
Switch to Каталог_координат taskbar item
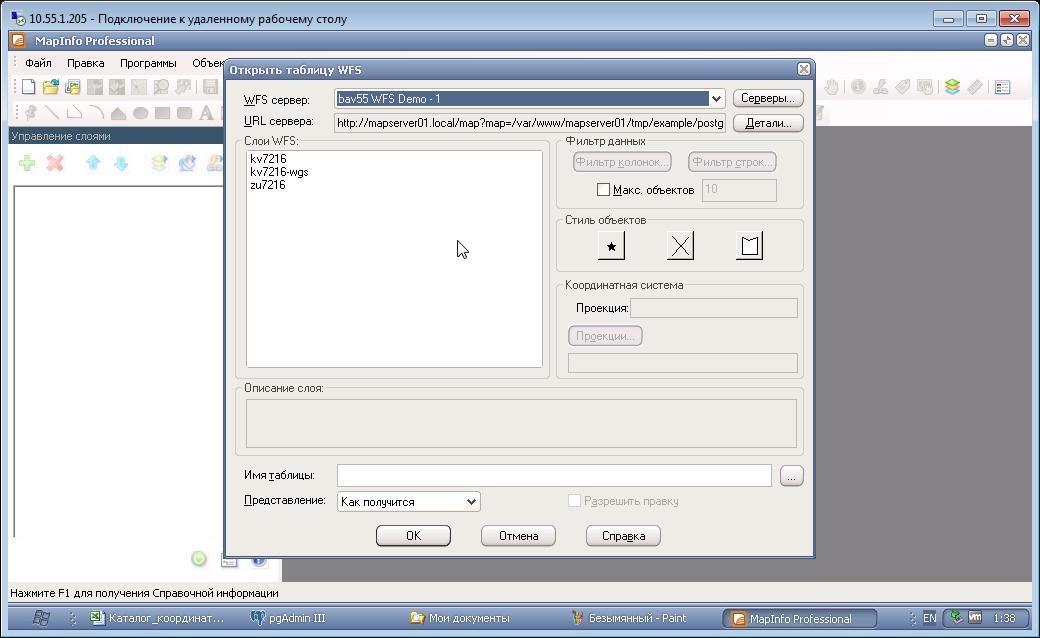pyautogui.click(x=158, y=618)
